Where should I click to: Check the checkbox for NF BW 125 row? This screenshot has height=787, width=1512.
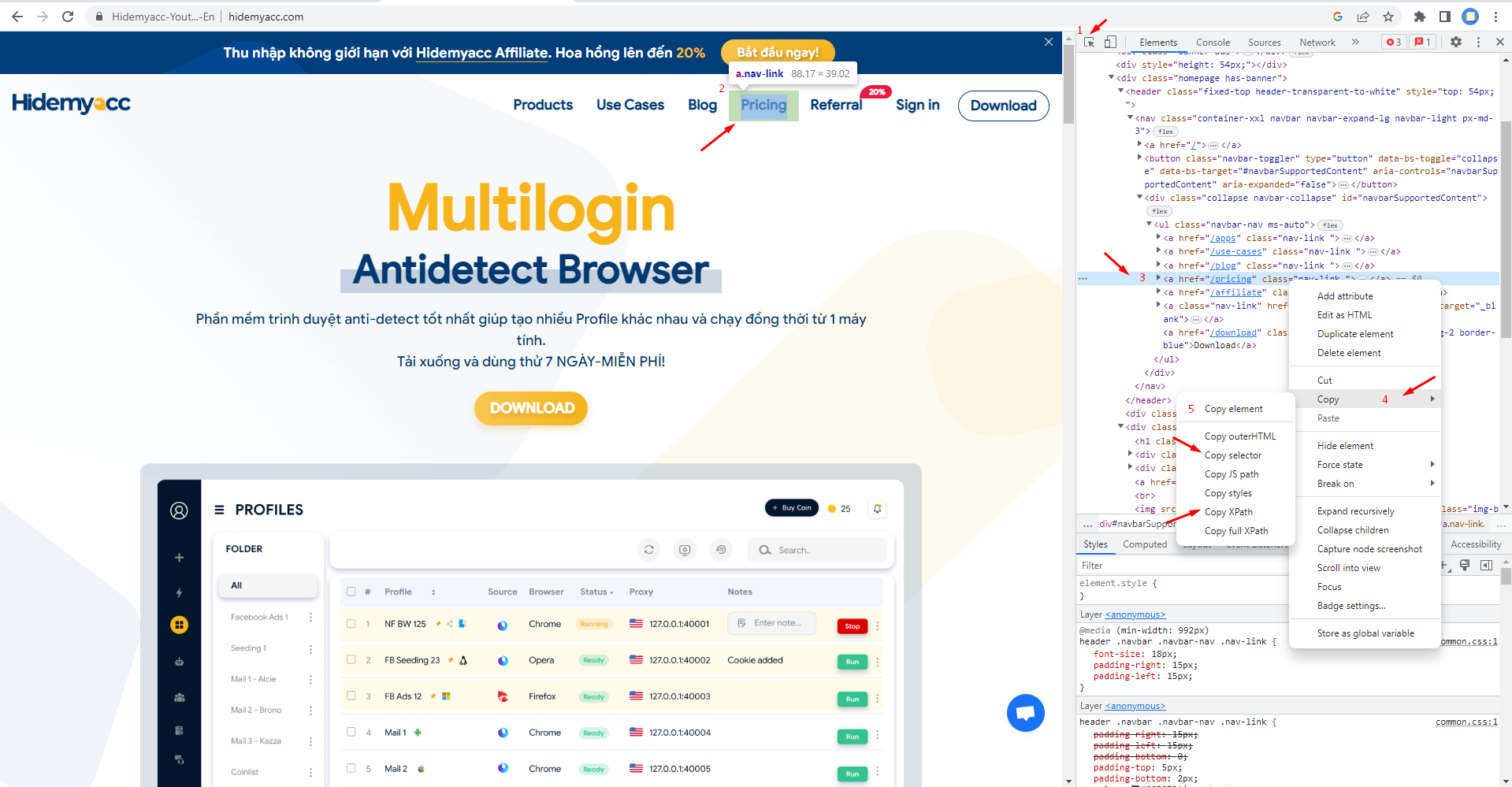(351, 623)
